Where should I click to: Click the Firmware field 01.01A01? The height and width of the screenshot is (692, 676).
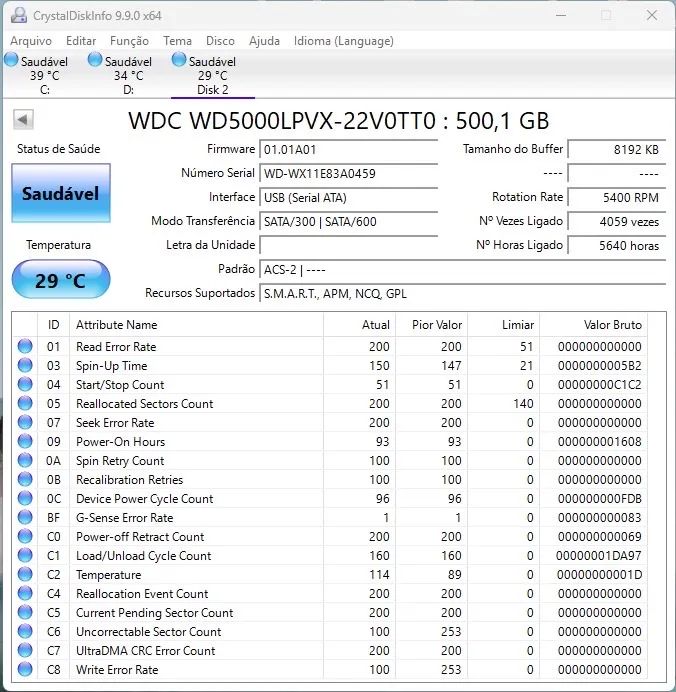click(349, 150)
